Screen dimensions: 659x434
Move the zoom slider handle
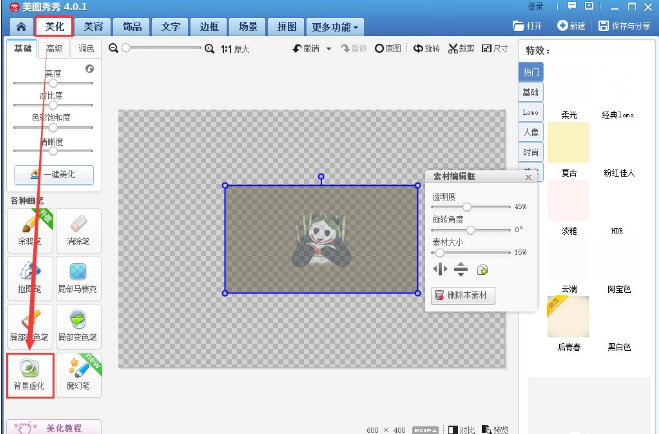[126, 48]
